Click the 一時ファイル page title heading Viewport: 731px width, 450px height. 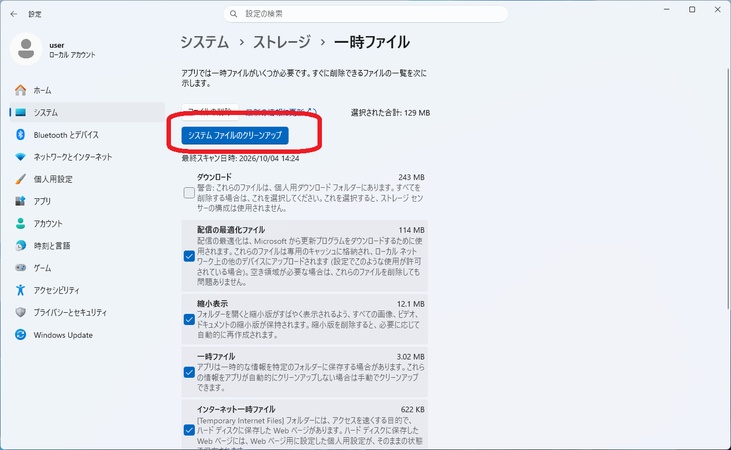coord(372,42)
